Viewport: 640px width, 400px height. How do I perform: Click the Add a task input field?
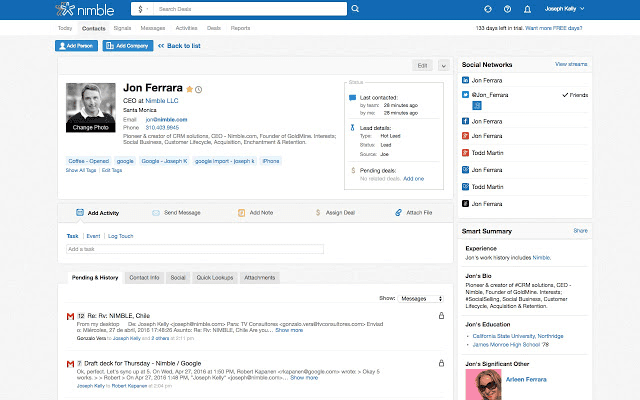click(x=195, y=249)
